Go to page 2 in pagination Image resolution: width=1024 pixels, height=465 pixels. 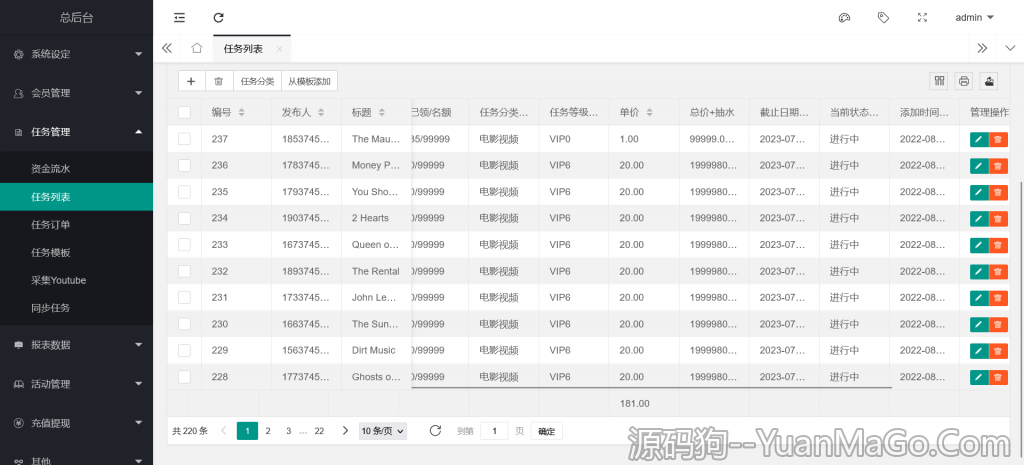pyautogui.click(x=268, y=430)
